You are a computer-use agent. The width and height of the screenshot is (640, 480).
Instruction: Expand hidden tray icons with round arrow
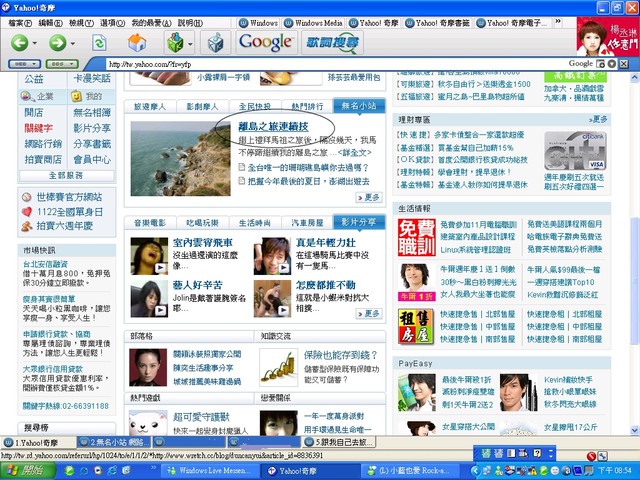tap(475, 471)
